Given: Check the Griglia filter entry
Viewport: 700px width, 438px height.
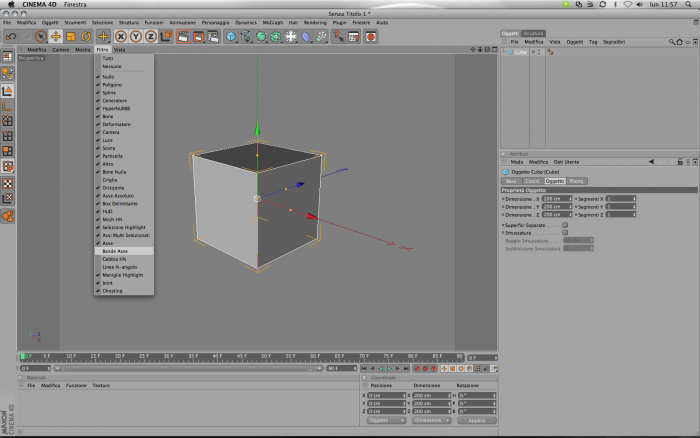Looking at the screenshot, I should tap(110, 180).
